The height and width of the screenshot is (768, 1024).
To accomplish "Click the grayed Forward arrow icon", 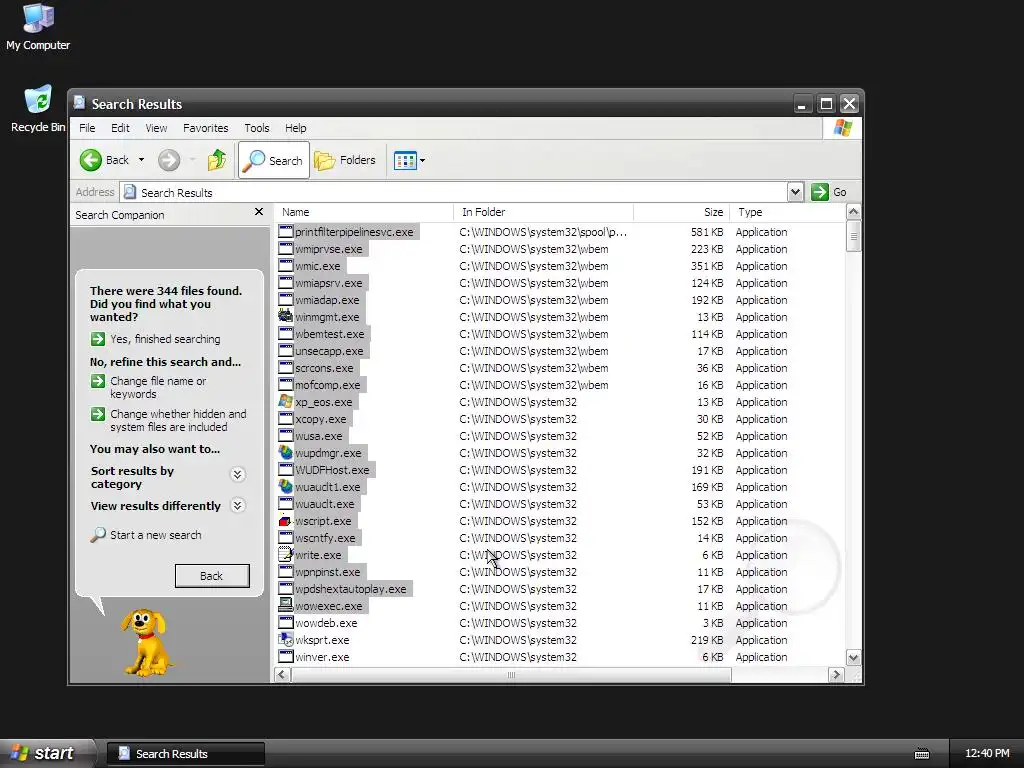I will pos(169,160).
